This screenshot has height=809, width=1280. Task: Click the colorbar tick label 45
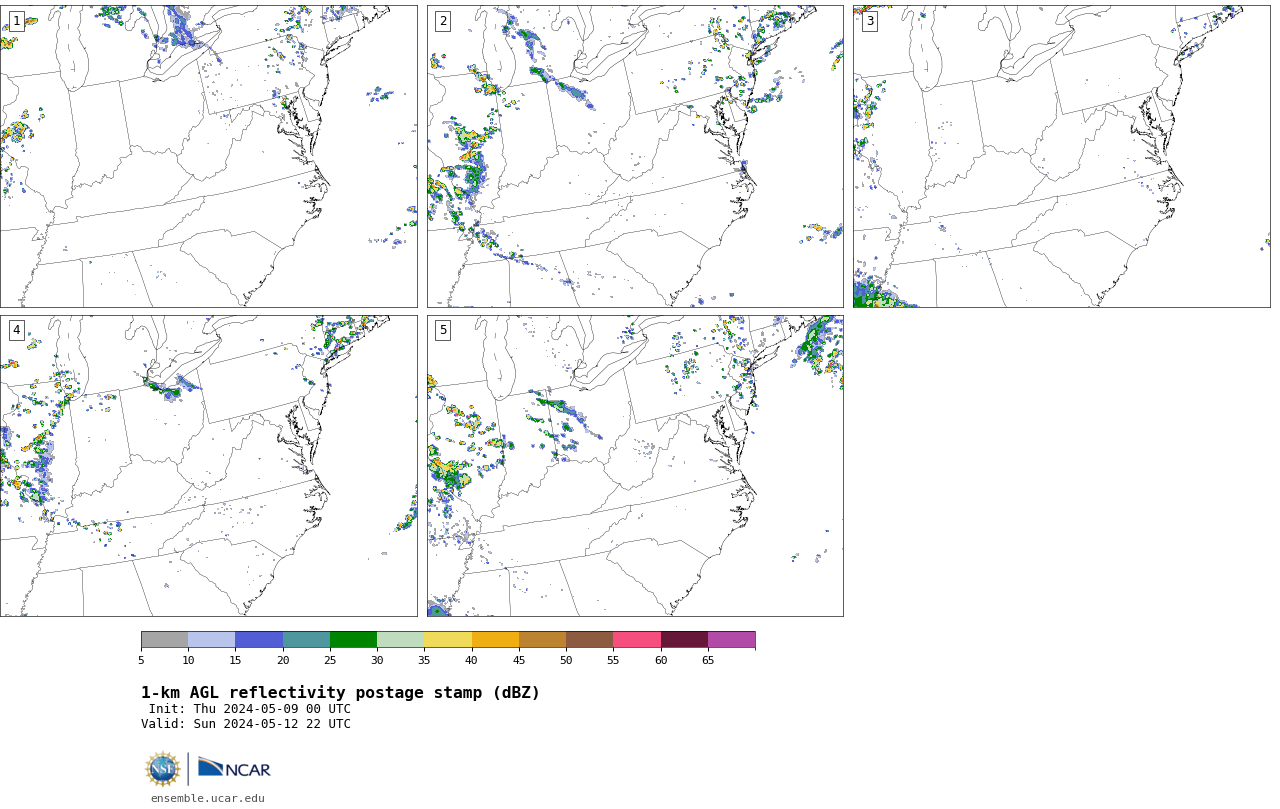point(519,660)
